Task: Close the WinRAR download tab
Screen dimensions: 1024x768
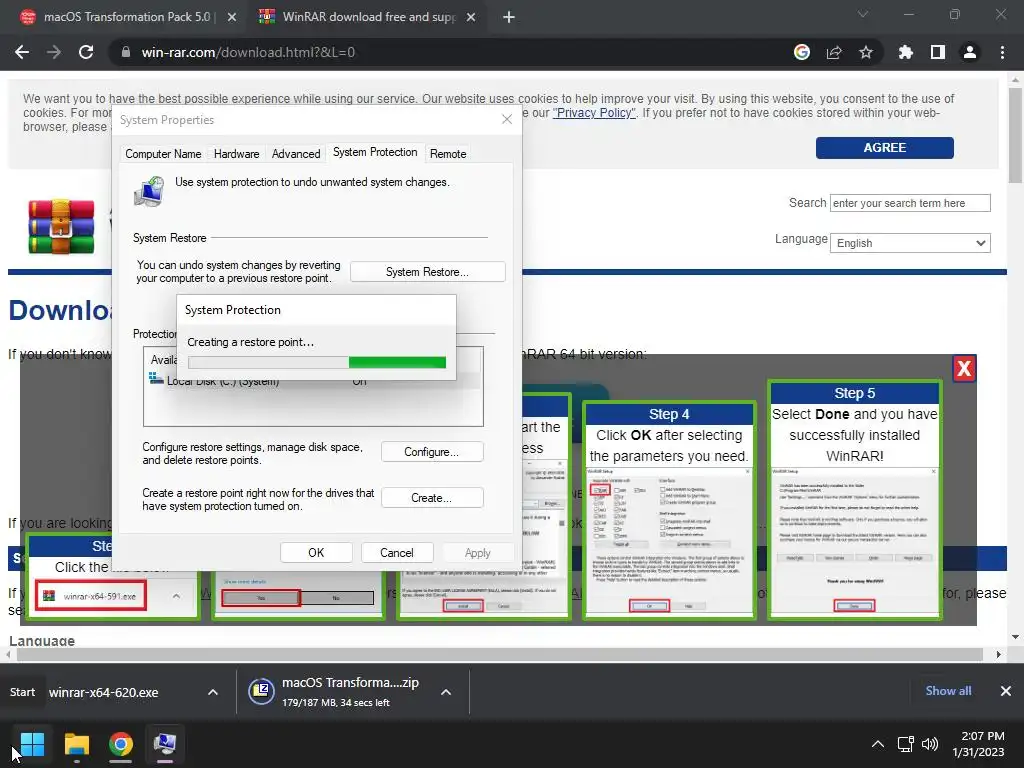Action: [x=471, y=17]
